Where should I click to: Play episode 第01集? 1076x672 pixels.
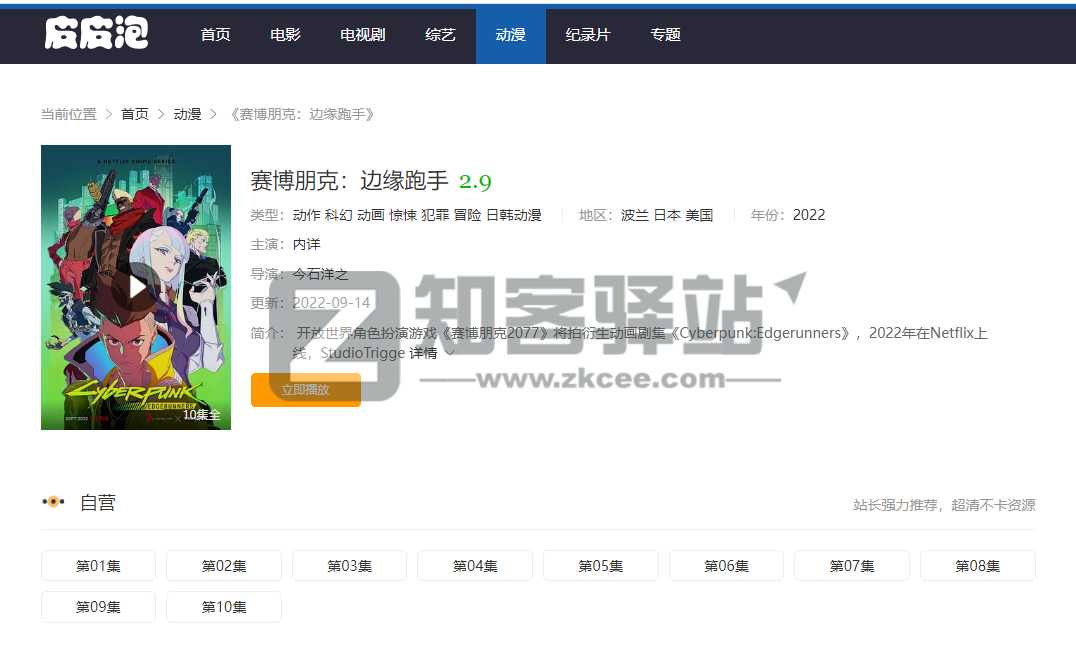coord(98,566)
